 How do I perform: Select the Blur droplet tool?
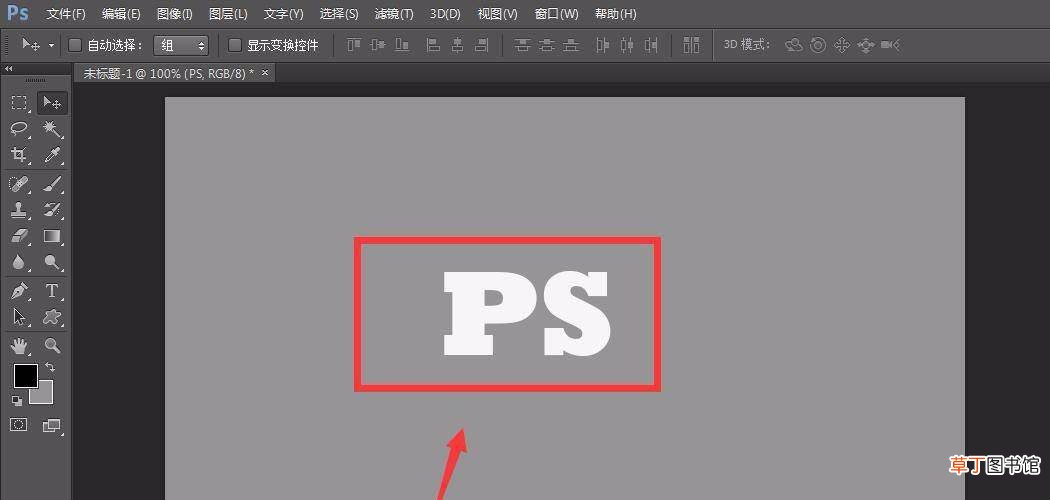19,262
